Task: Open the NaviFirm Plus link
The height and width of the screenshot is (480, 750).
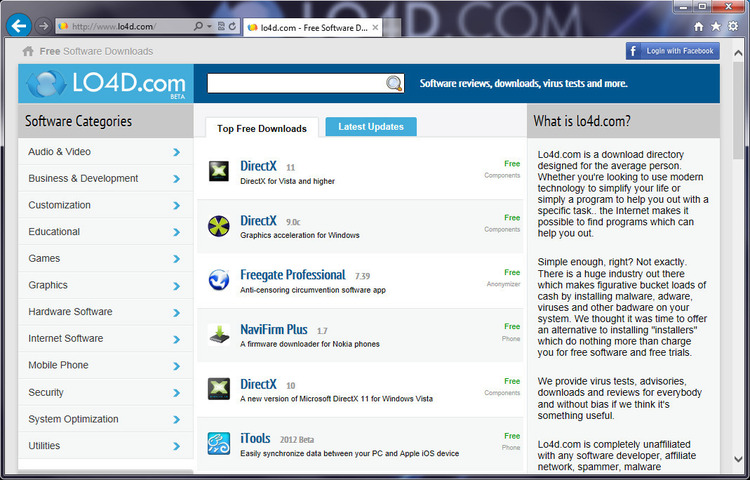Action: 274,329
